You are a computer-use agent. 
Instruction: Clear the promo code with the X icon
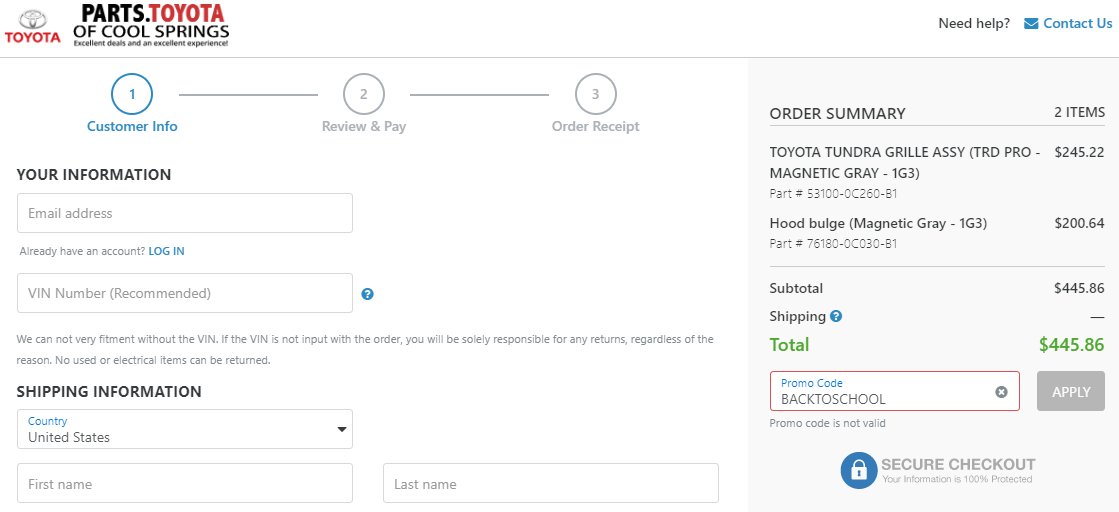(x=1001, y=391)
